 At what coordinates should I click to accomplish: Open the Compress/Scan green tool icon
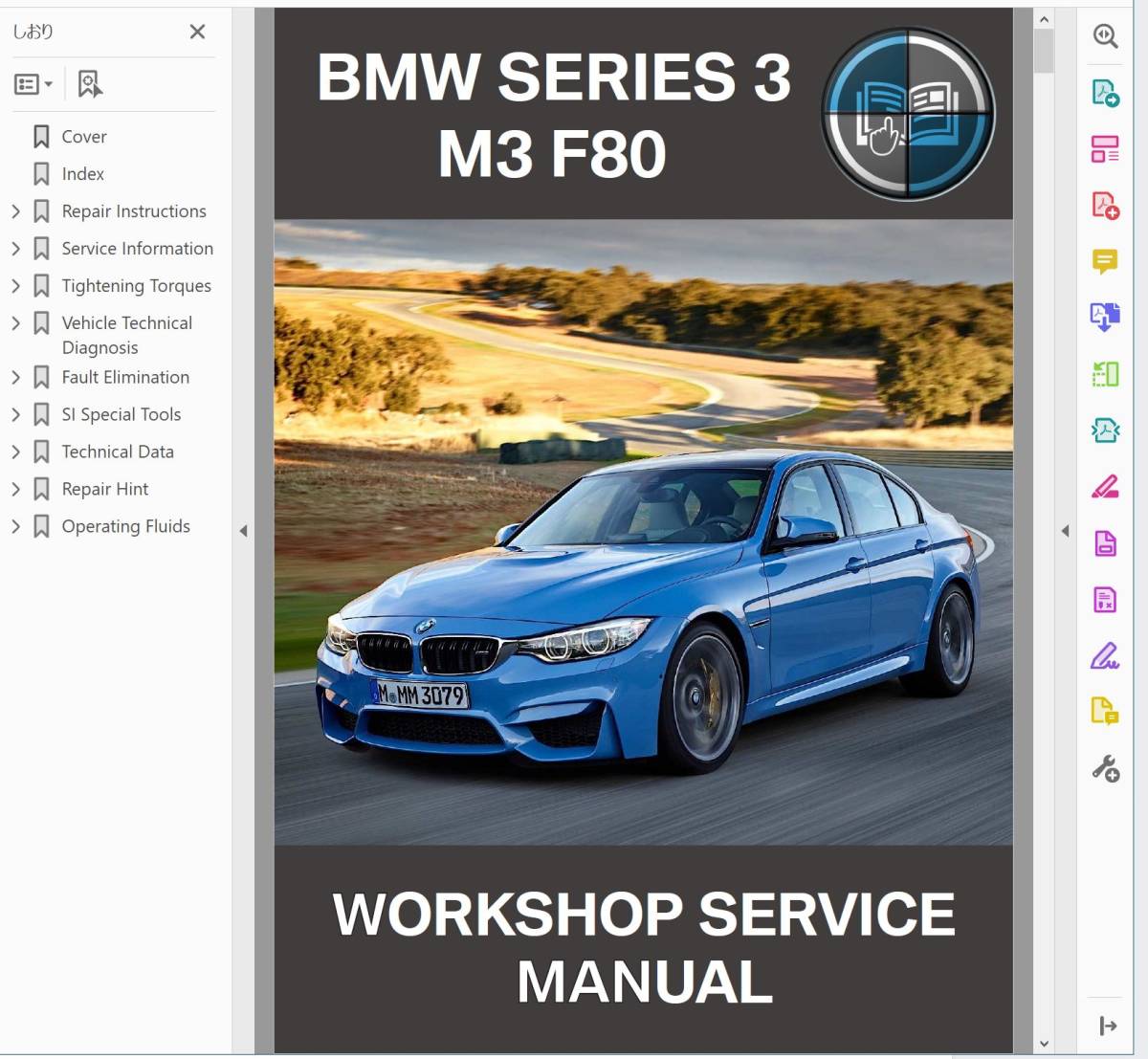1106,374
